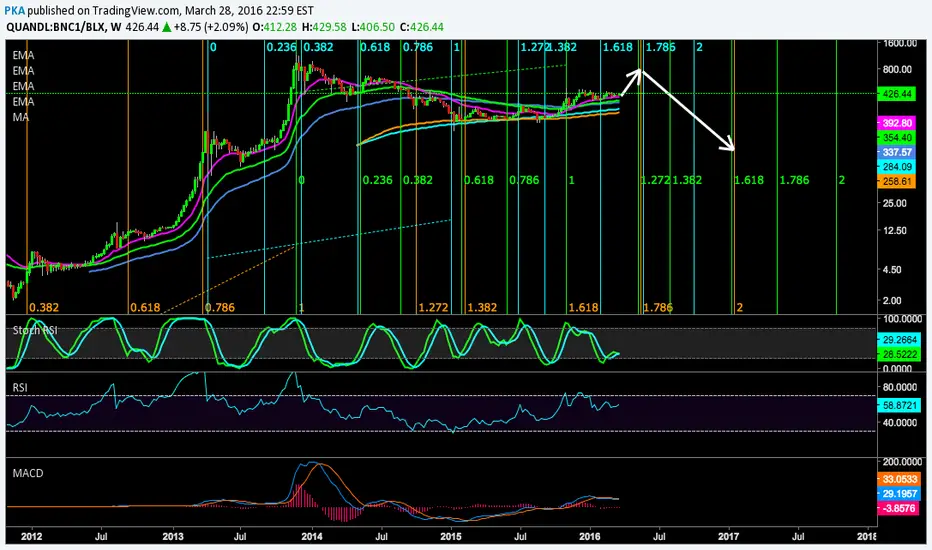
Task: Click the 40.0000 RSI scale label
Action: coord(902,423)
